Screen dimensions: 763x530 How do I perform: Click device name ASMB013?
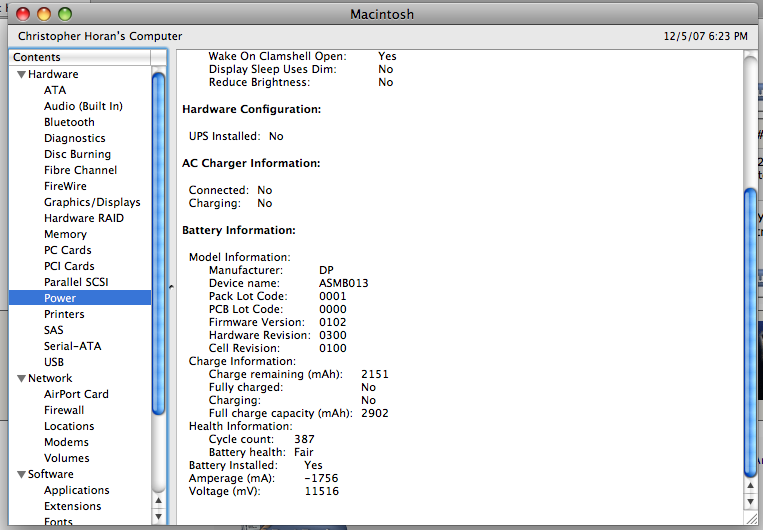(x=344, y=283)
